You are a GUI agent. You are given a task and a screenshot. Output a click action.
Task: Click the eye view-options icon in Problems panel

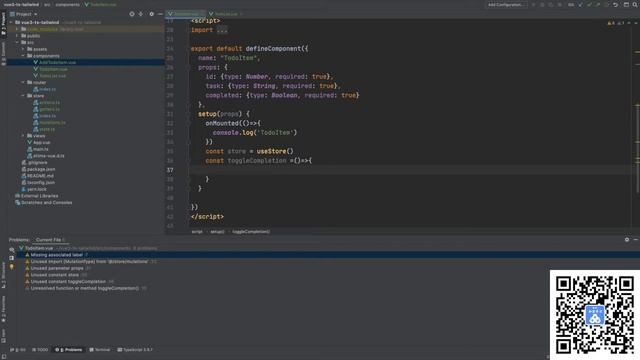(11, 249)
